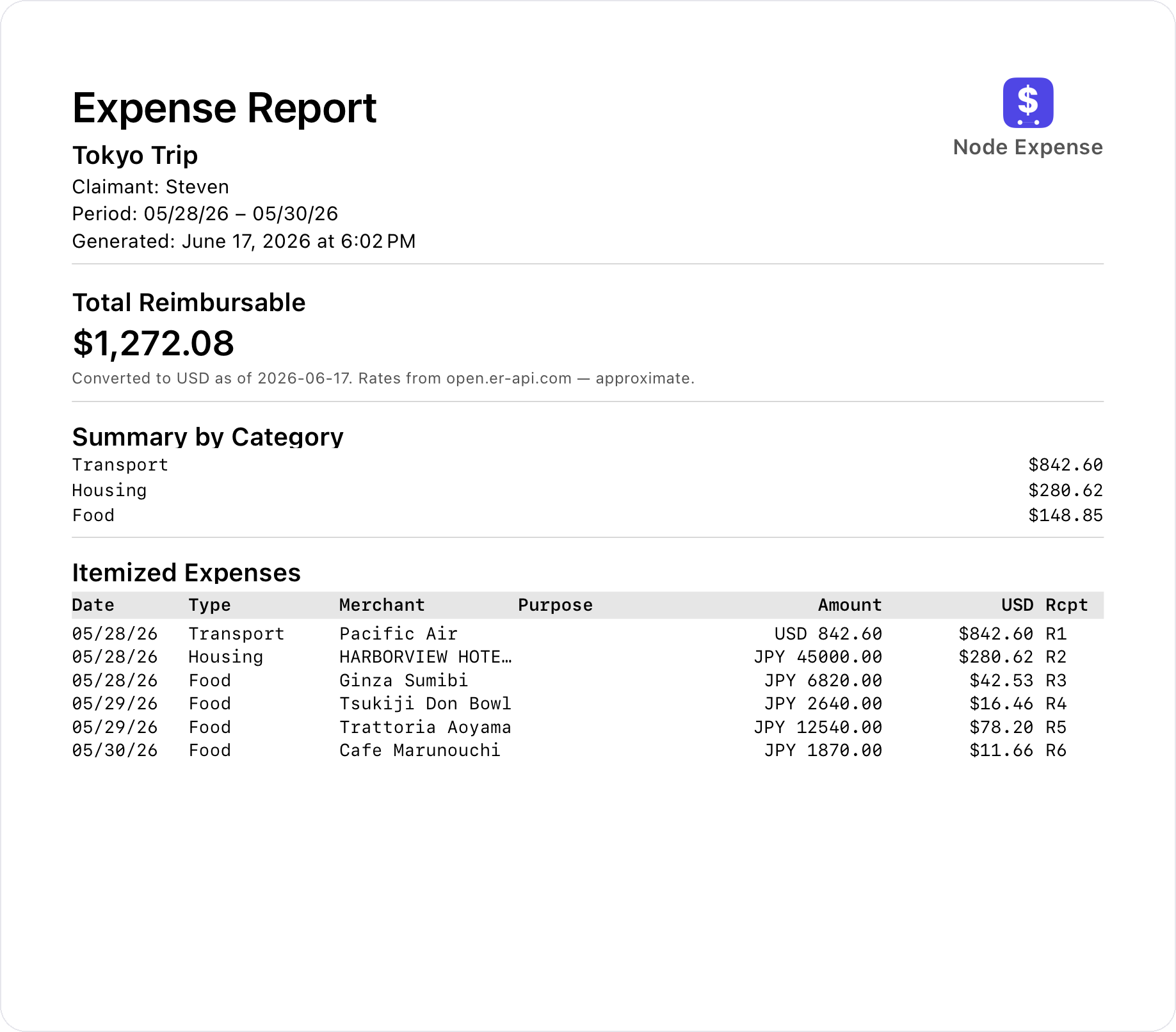The width and height of the screenshot is (1176, 1032).
Task: Click the $842.60 Transport summary total
Action: (1065, 465)
